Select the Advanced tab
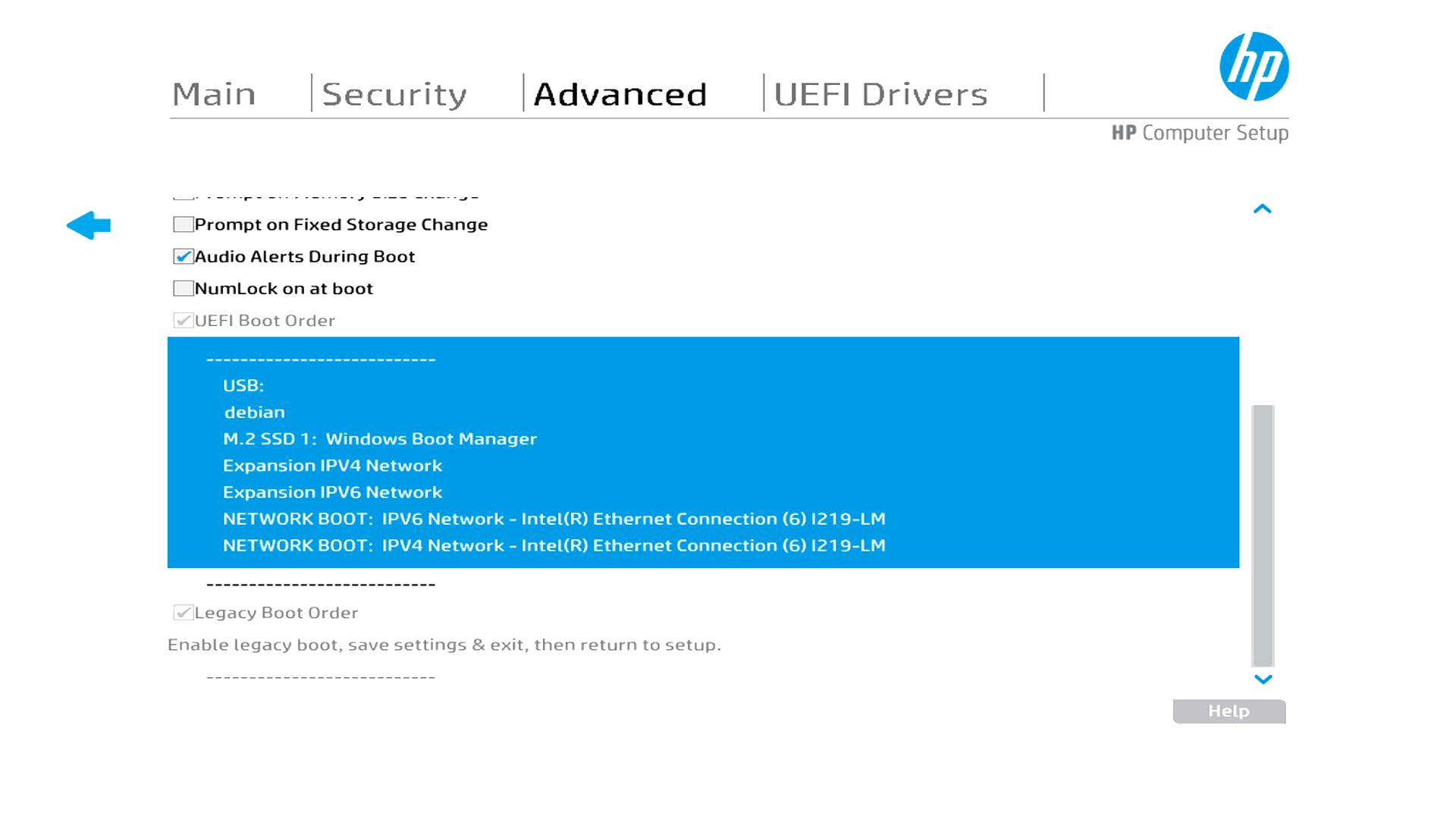 (x=620, y=94)
